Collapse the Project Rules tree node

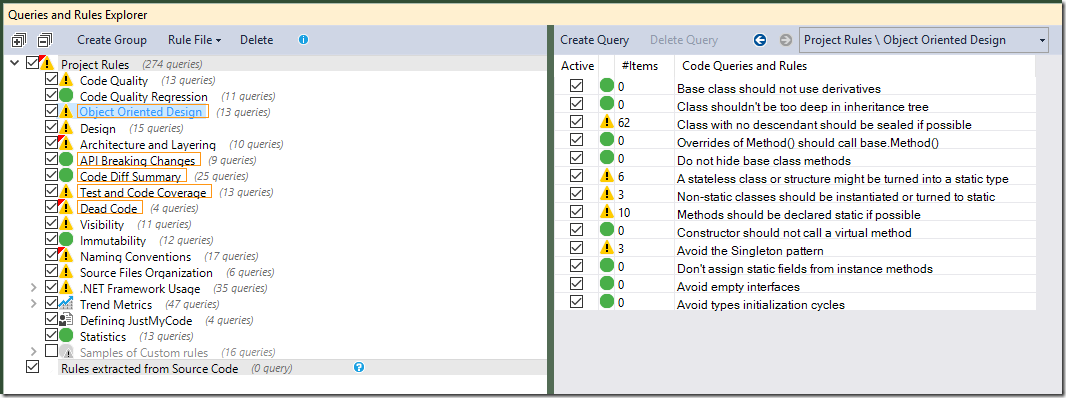pyautogui.click(x=15, y=63)
